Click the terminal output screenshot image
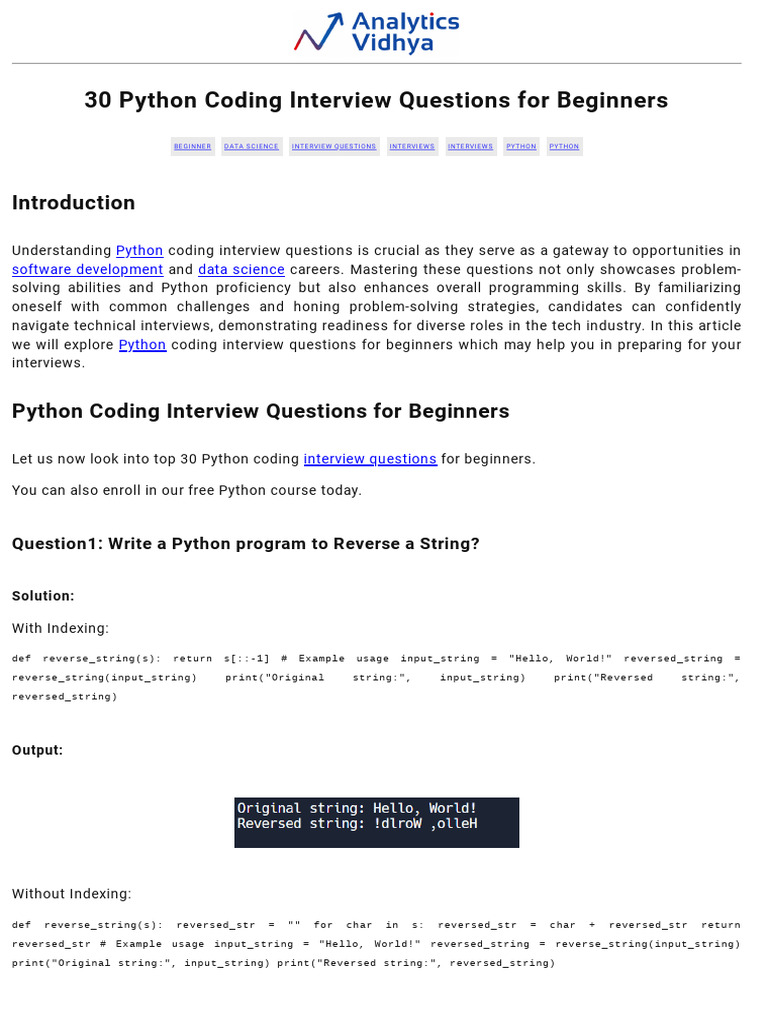Image resolution: width=768 pixels, height=1024 pixels. pos(376,822)
